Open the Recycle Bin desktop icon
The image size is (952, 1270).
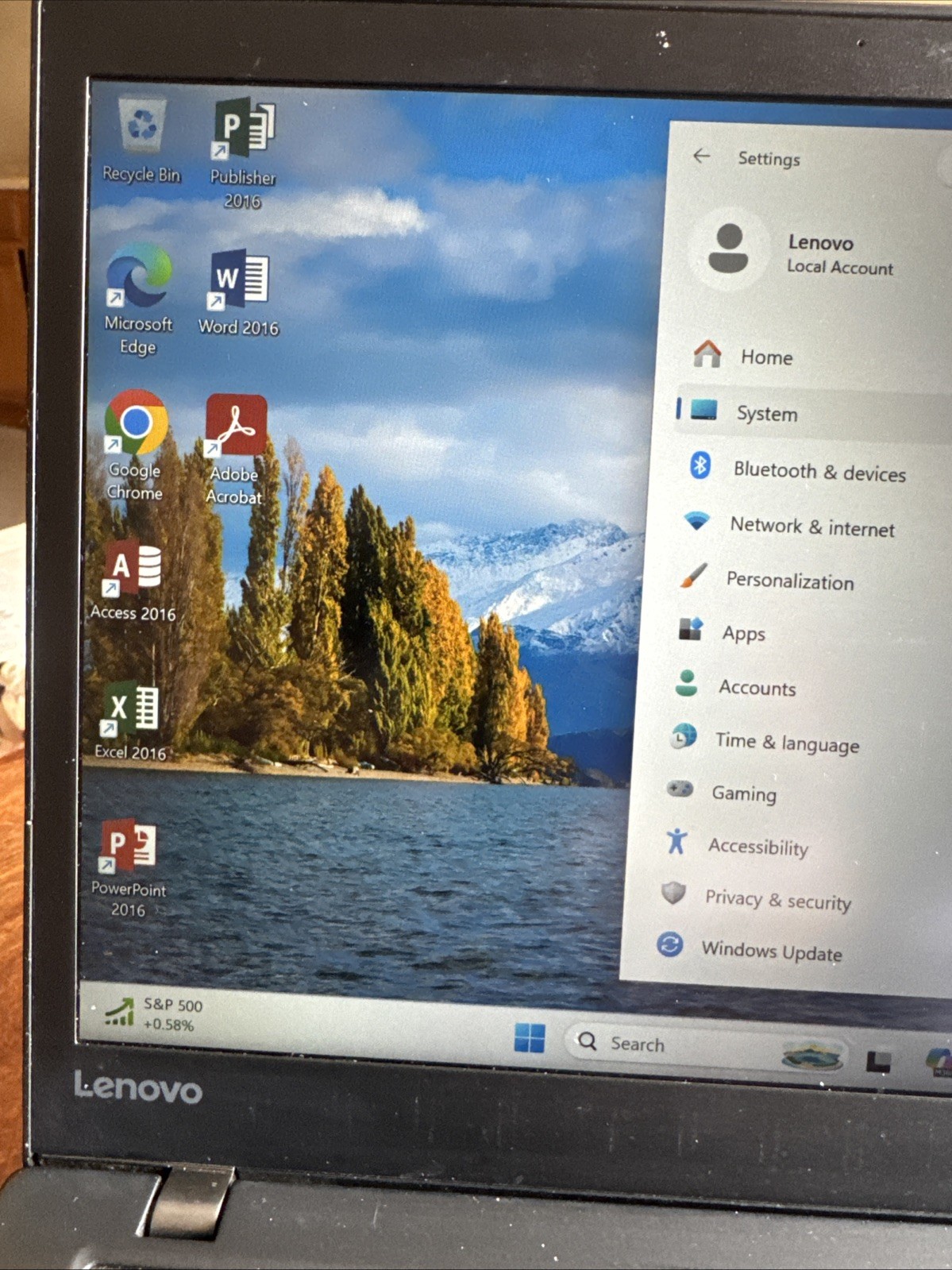(141, 141)
